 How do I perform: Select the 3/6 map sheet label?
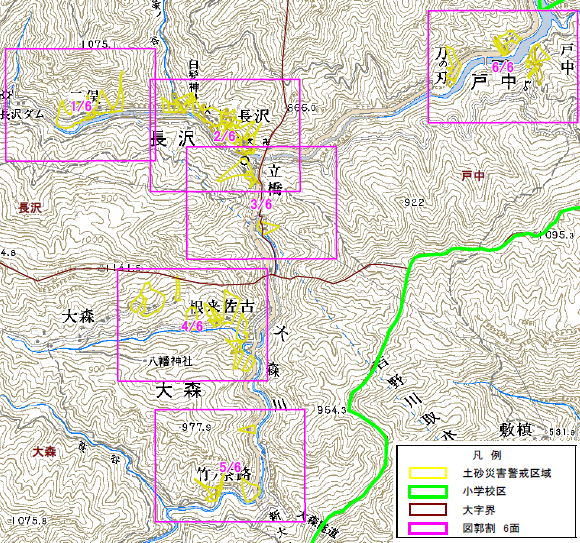(x=261, y=204)
